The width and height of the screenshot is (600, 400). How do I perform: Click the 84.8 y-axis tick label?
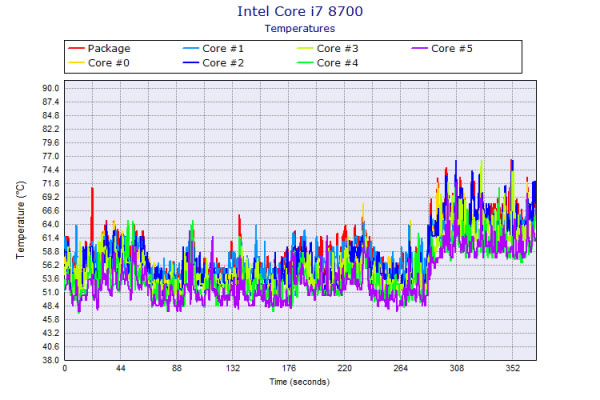pyautogui.click(x=51, y=116)
